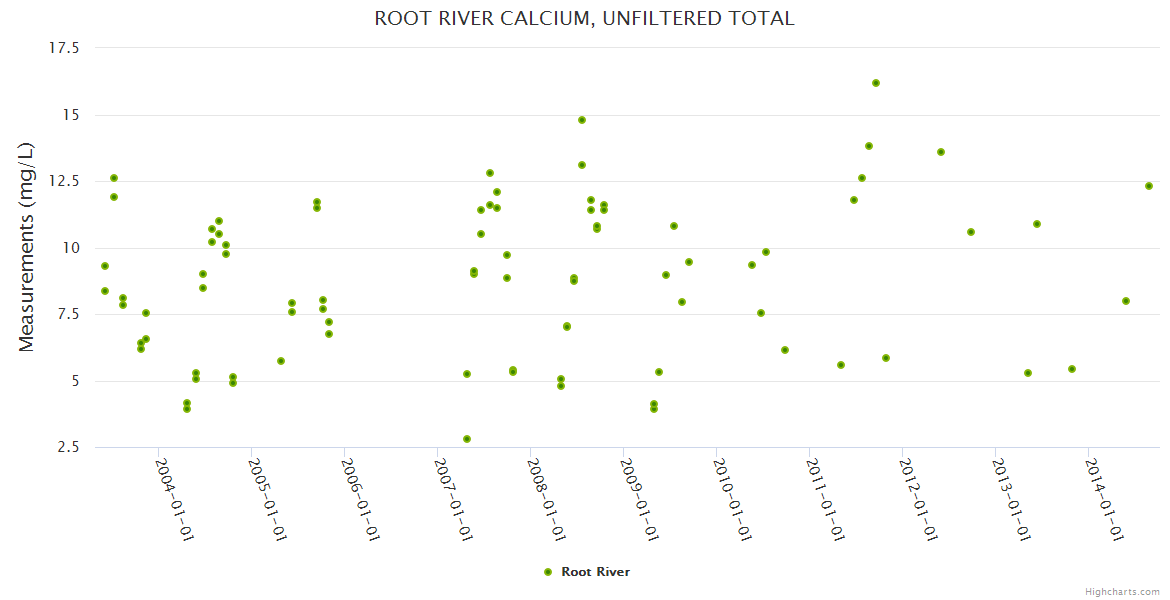Screen dimensions: 1170x600
Task: Select the lowest data point near 2.5 mg/L
Action: click(x=467, y=439)
